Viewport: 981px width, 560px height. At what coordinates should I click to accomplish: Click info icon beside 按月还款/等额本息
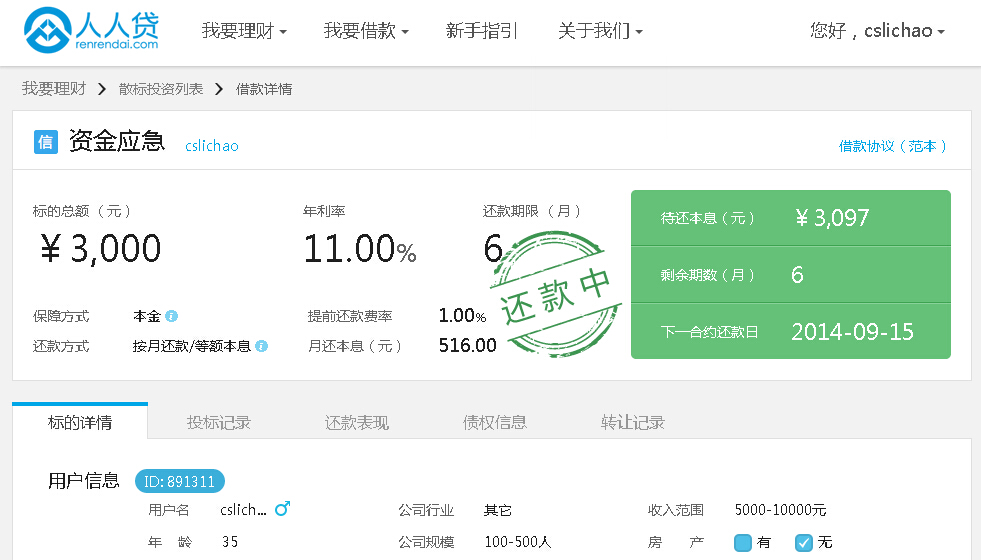[x=262, y=346]
